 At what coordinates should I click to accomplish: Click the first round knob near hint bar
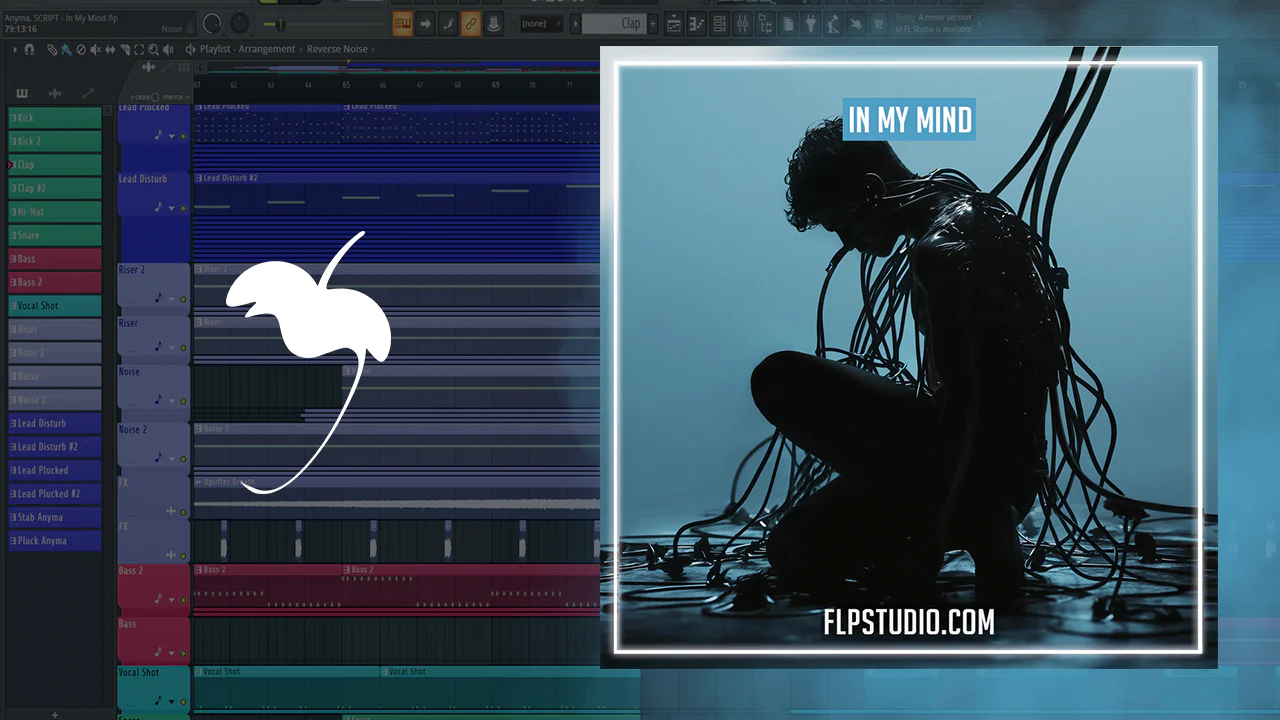coord(212,24)
